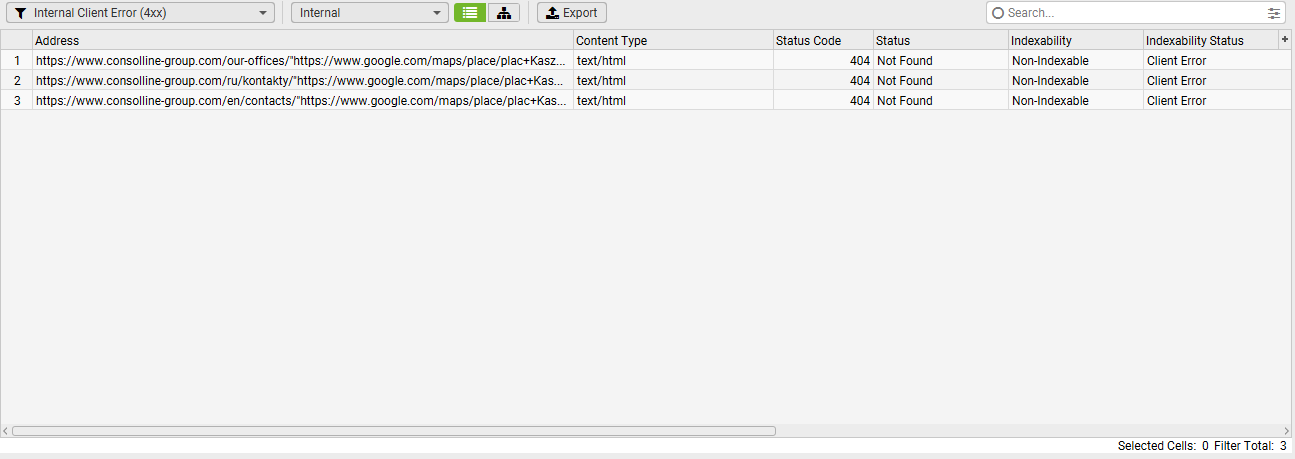Click Client Error cell in row 1
Screen dimensions: 1295x459
1217,60
